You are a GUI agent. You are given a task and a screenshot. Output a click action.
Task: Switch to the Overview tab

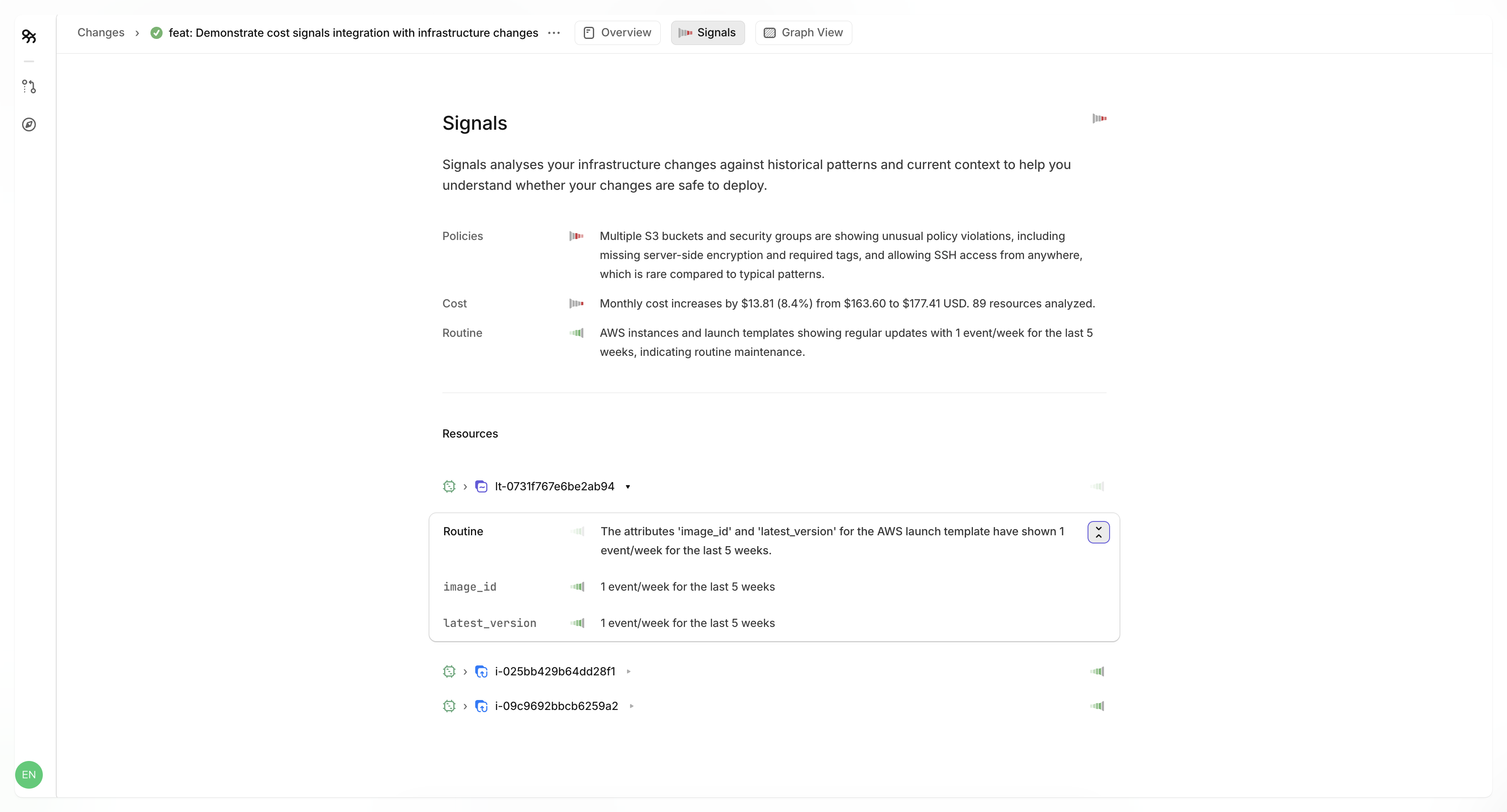click(x=617, y=33)
